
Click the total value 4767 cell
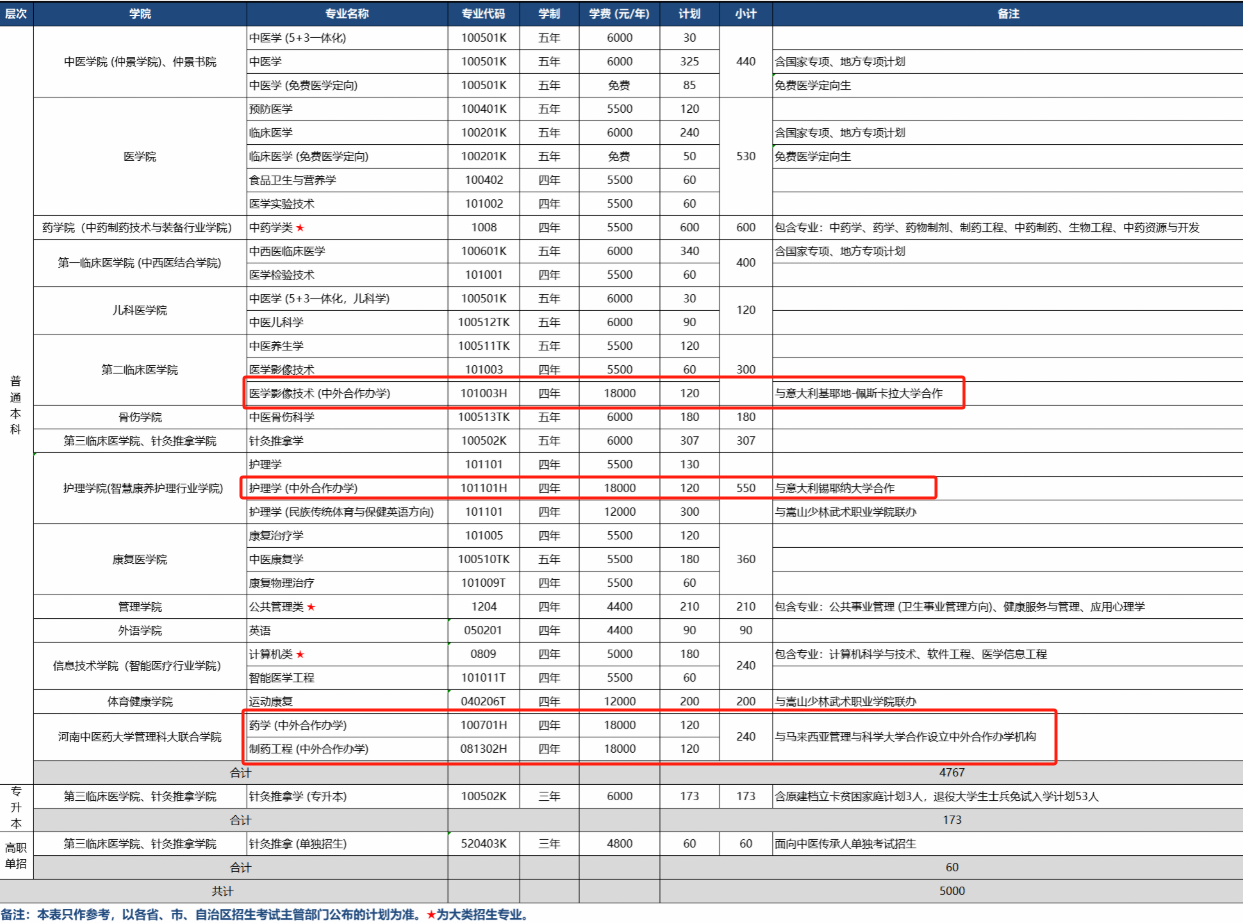tap(951, 773)
